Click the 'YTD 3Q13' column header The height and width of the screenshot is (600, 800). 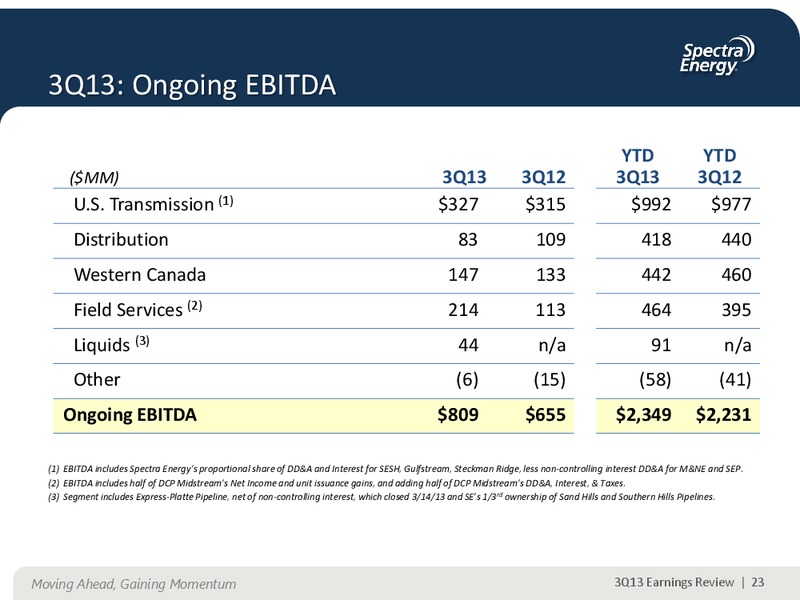click(638, 166)
